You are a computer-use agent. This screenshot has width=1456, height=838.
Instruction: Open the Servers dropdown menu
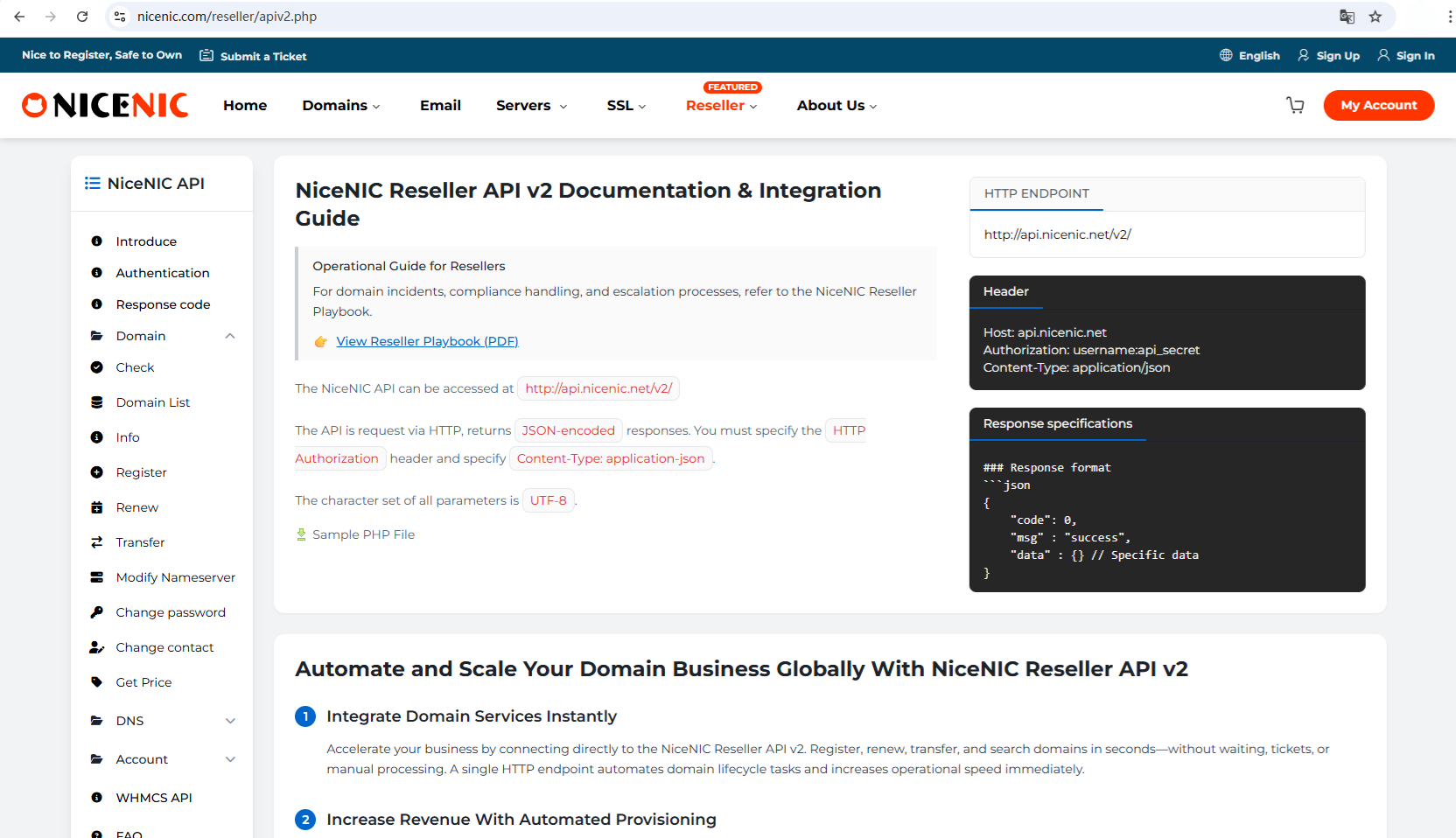(531, 105)
